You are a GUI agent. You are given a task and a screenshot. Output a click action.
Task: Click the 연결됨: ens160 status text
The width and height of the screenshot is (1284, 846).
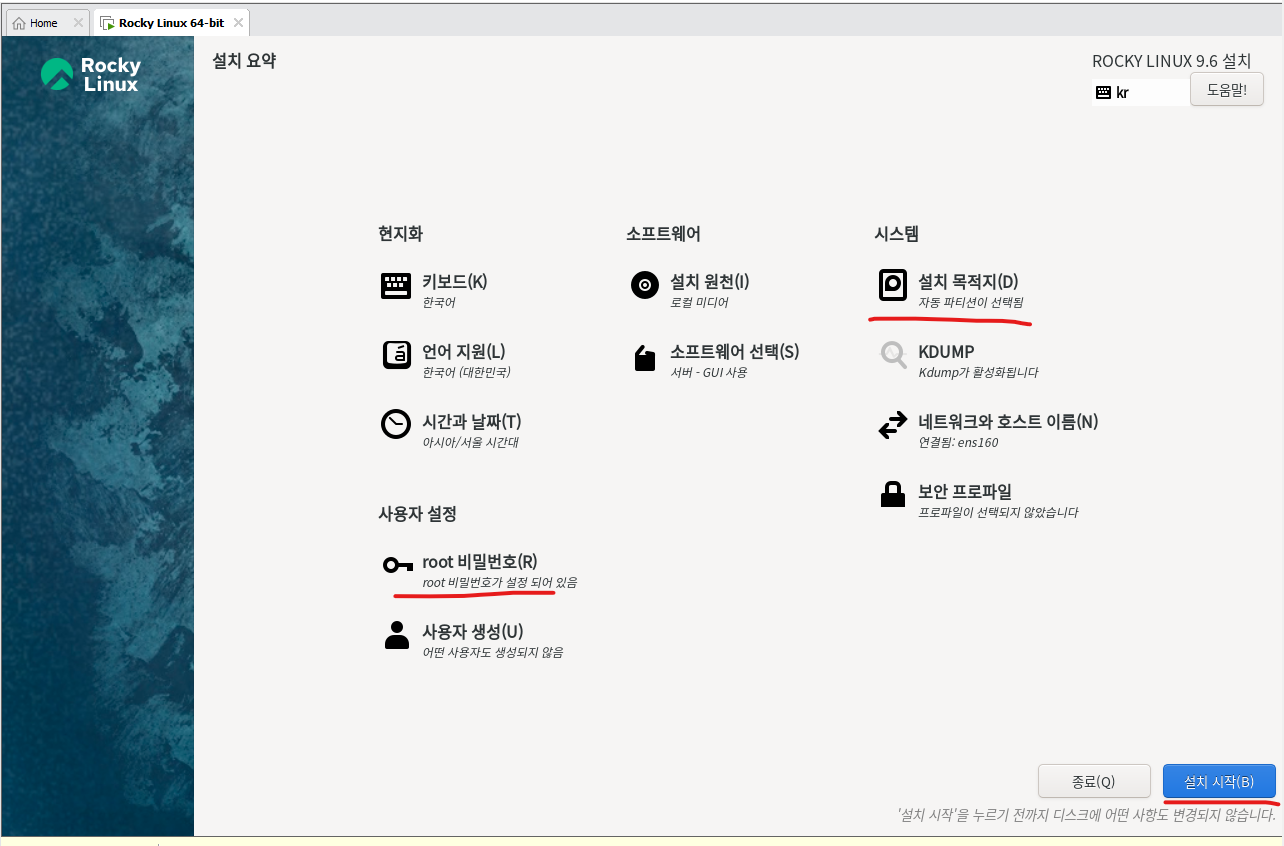[x=958, y=442]
